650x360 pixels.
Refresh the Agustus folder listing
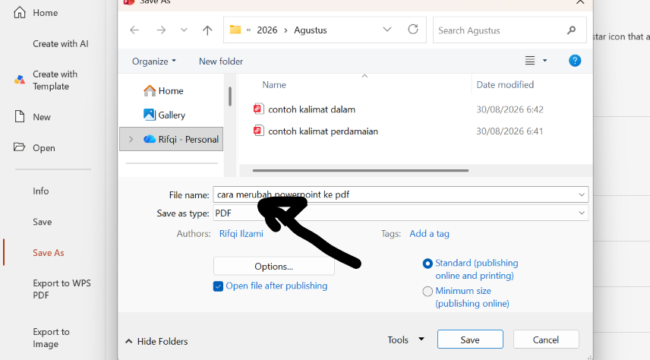[x=413, y=29]
